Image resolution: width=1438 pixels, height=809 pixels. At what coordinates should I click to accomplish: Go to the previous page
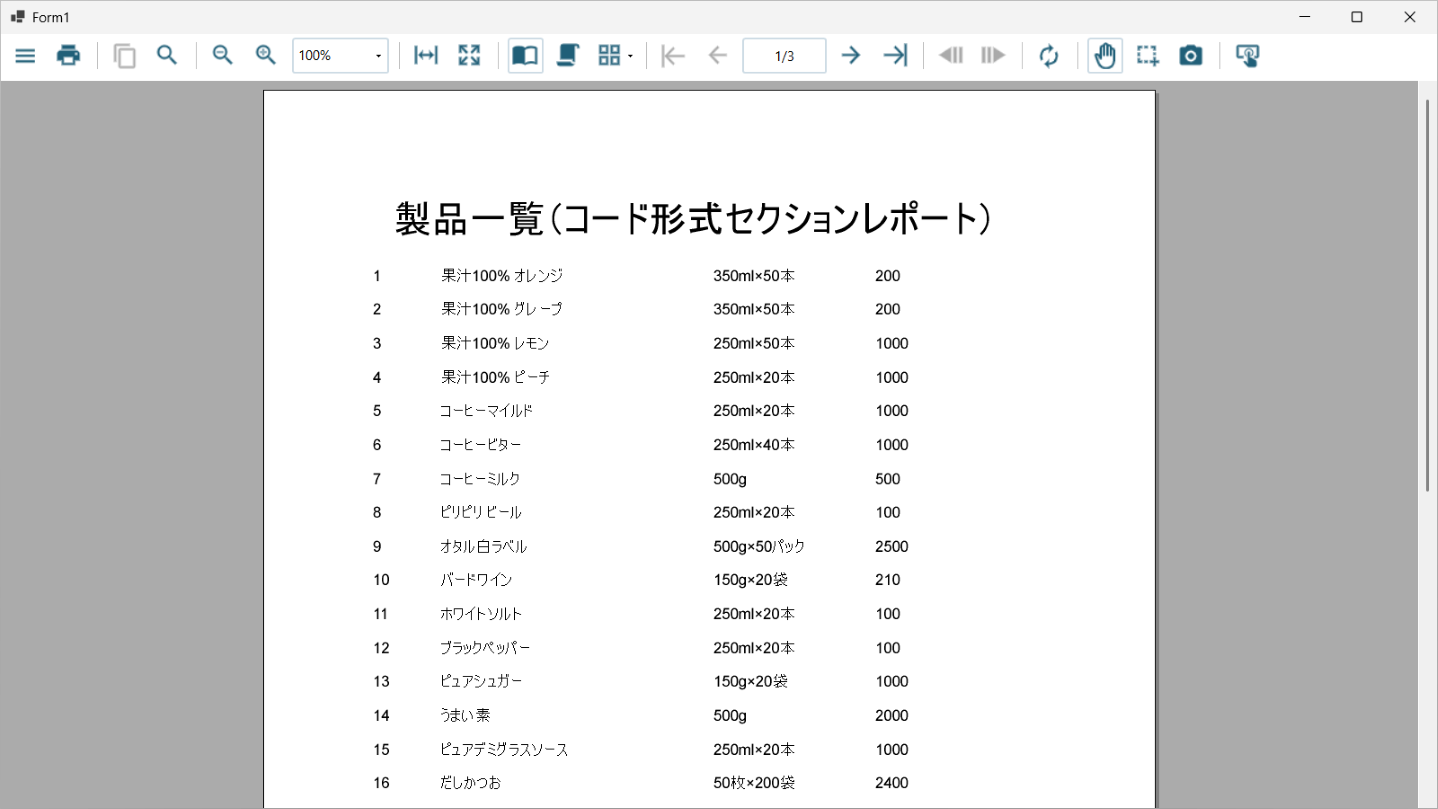[x=717, y=56]
